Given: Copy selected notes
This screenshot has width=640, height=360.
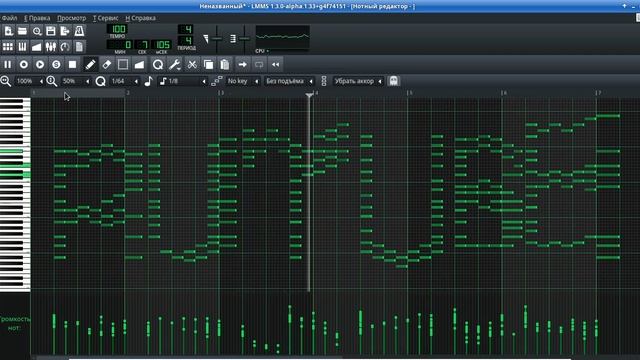Looking at the screenshot, I should click(x=208, y=64).
